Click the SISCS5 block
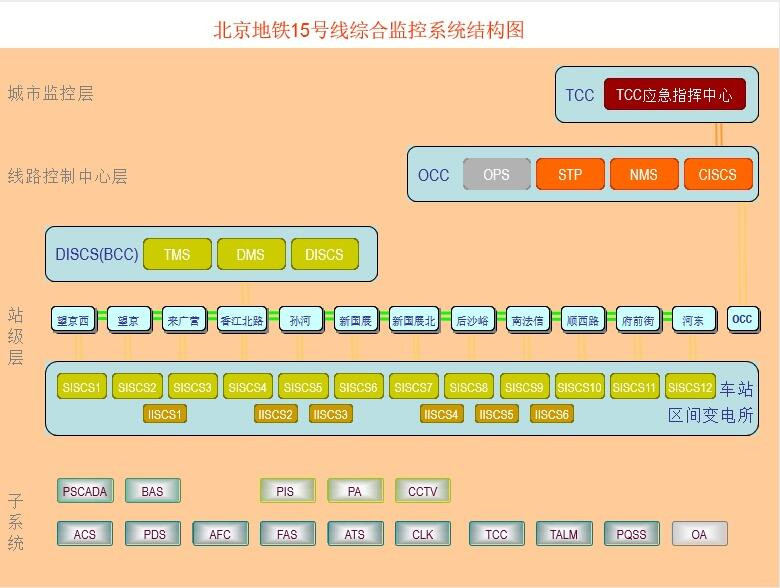This screenshot has height=588, width=780. click(x=303, y=387)
